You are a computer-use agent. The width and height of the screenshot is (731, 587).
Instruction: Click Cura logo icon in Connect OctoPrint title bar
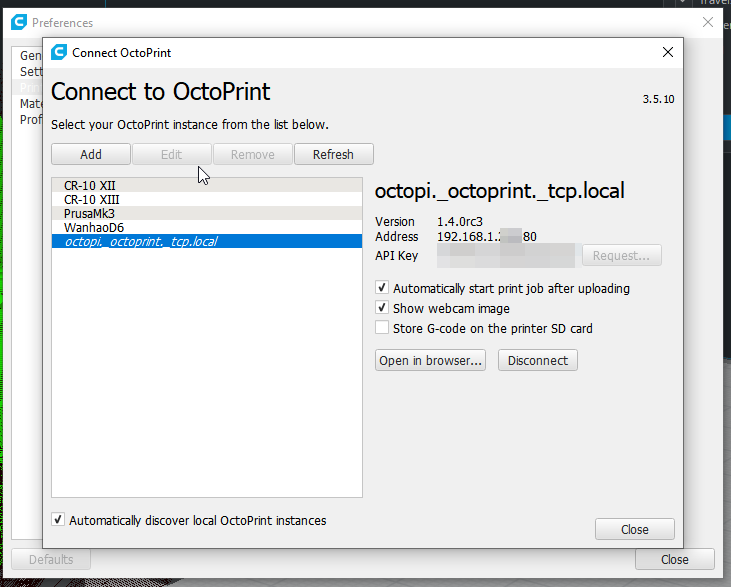click(x=59, y=52)
